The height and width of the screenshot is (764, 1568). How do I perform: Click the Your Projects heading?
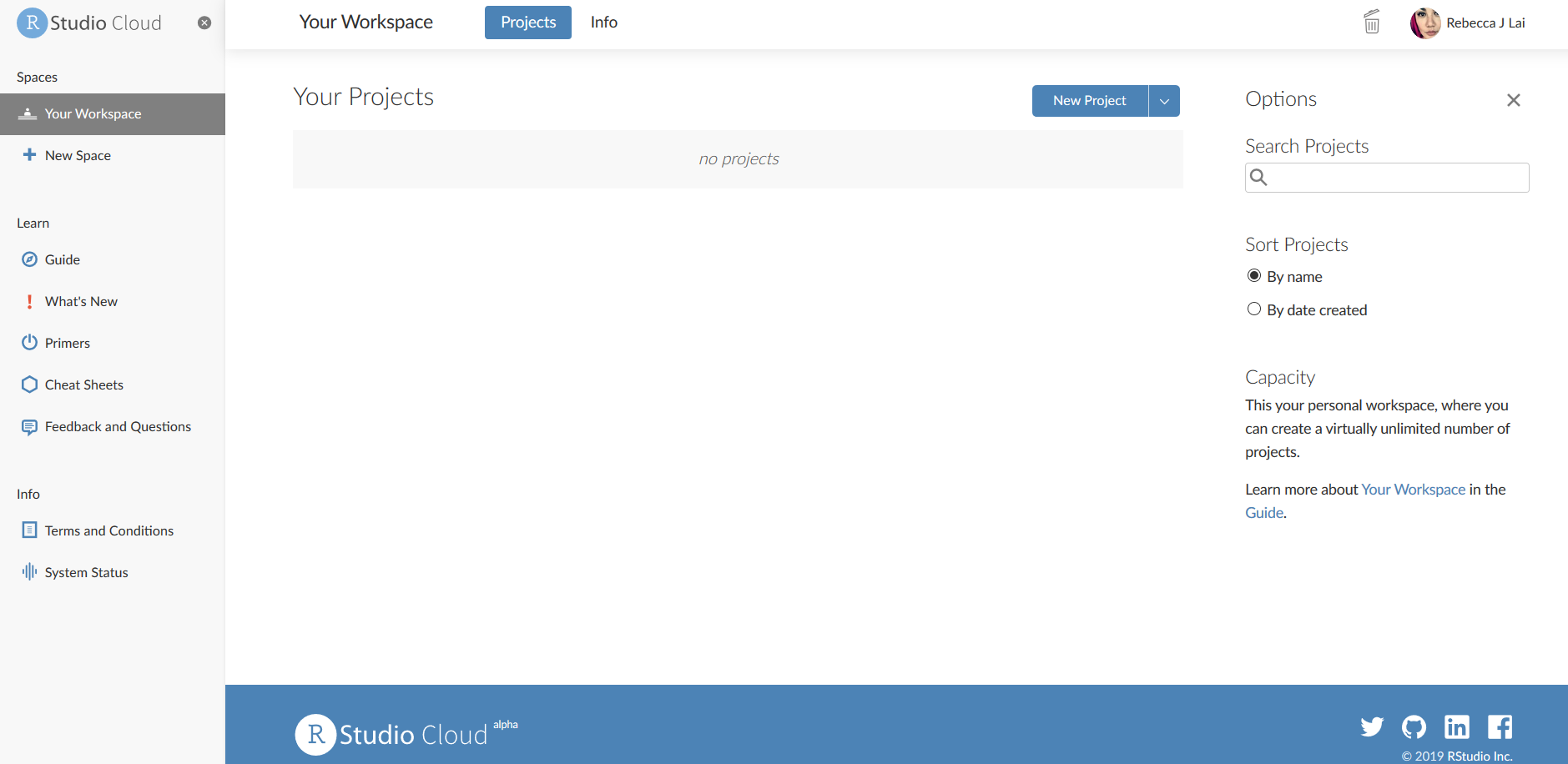364,98
